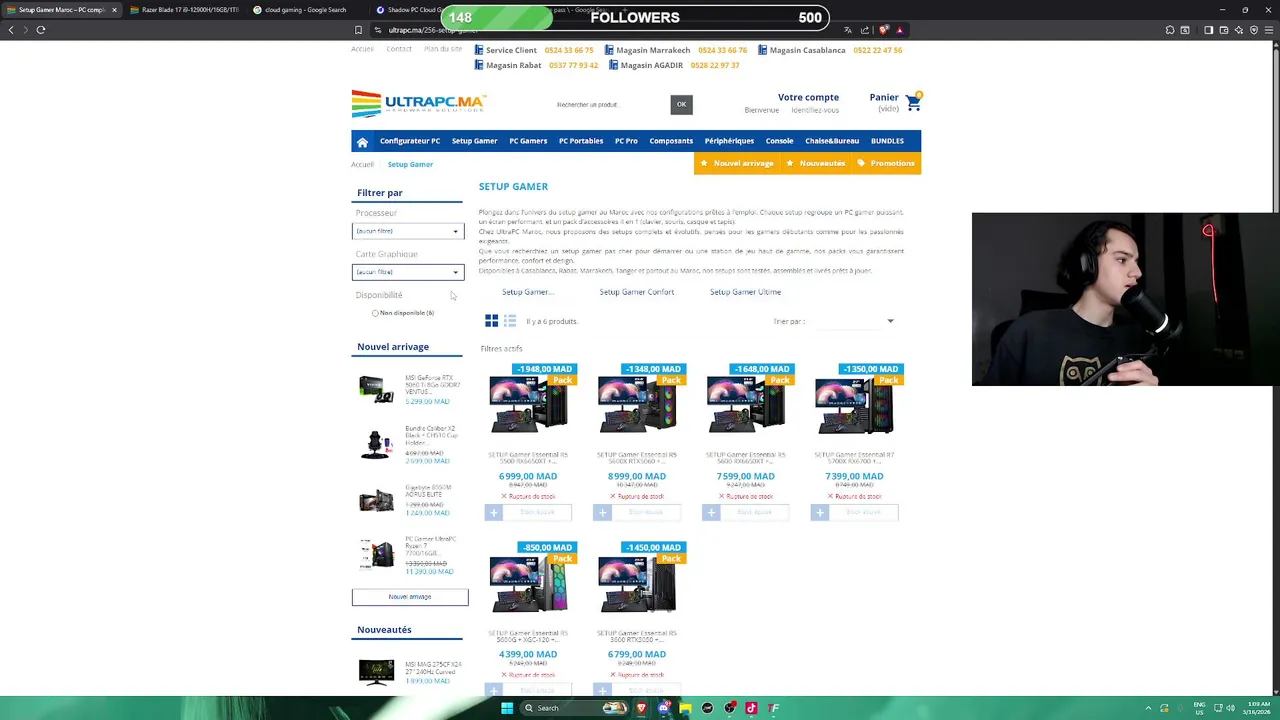The width and height of the screenshot is (1280, 720).
Task: Open Brave browser from the taskbar
Action: pos(641,708)
